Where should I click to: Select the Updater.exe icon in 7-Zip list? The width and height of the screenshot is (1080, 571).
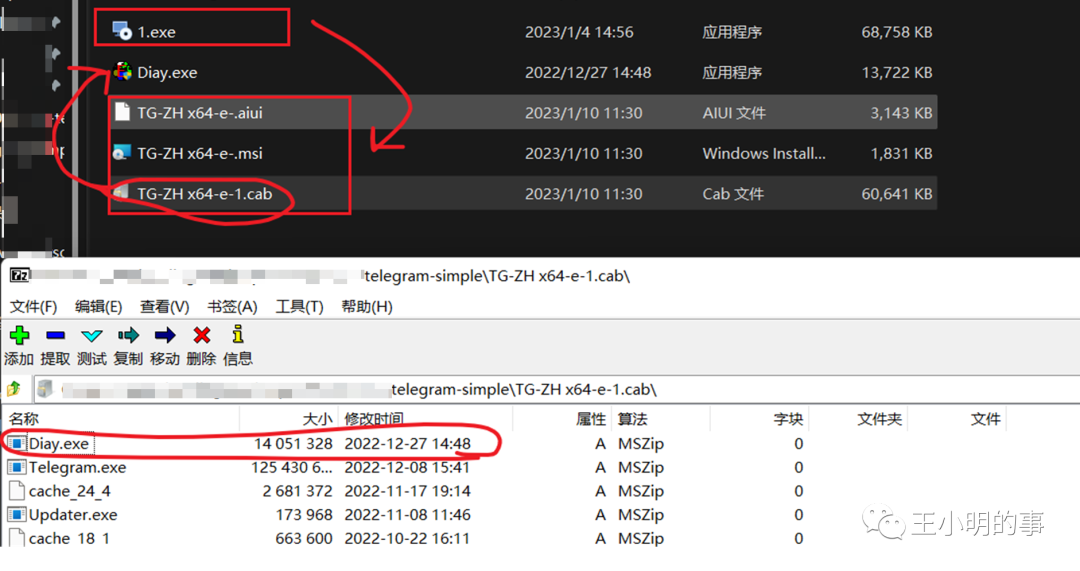point(17,515)
